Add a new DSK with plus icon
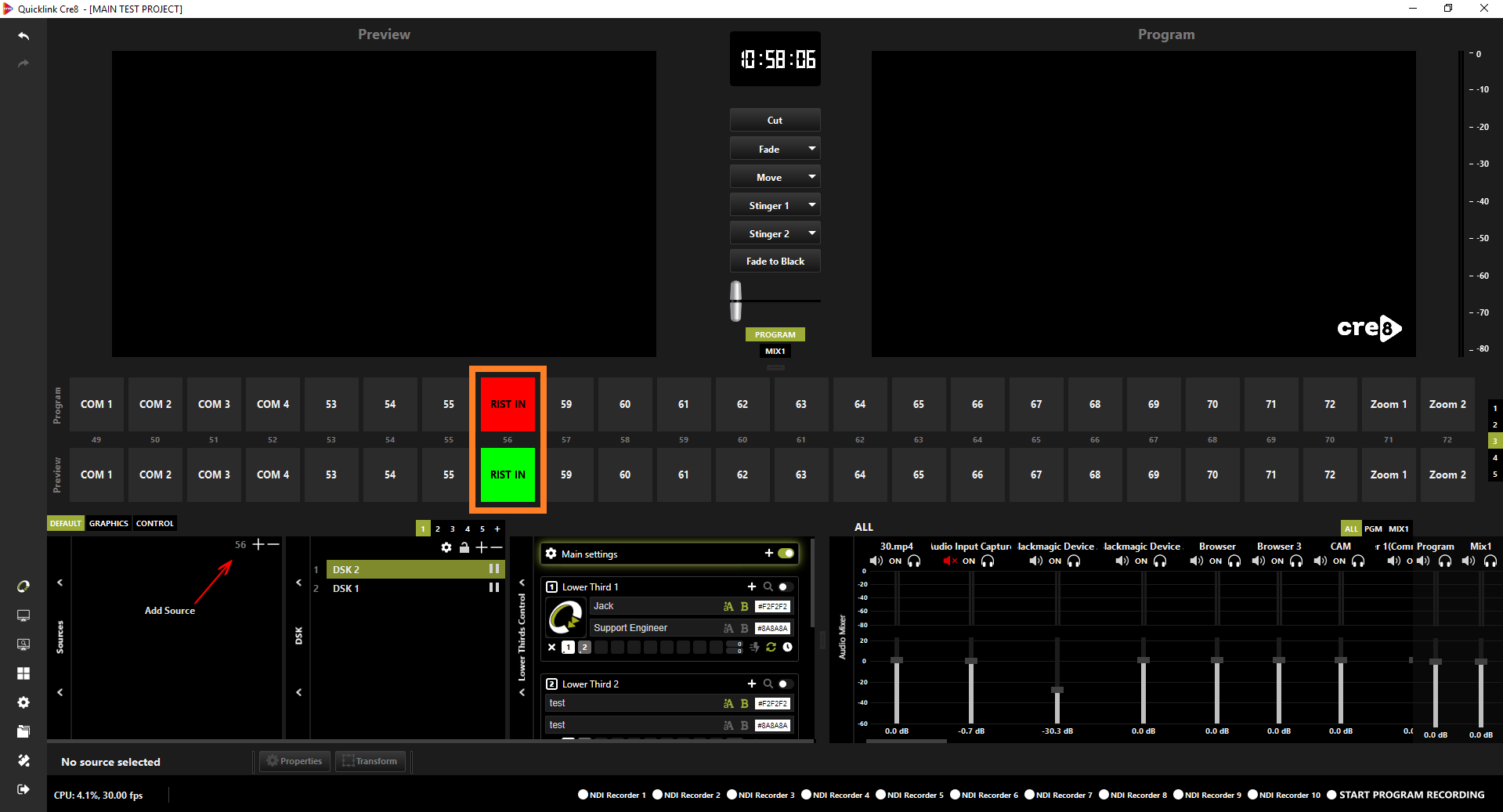Image resolution: width=1503 pixels, height=812 pixels. (482, 547)
